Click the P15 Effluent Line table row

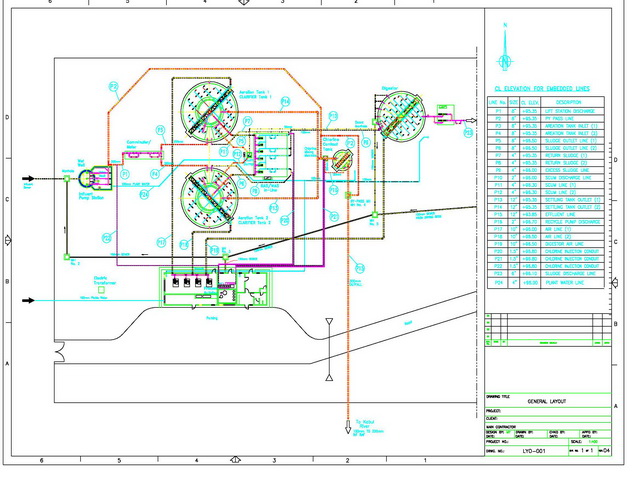546,216
